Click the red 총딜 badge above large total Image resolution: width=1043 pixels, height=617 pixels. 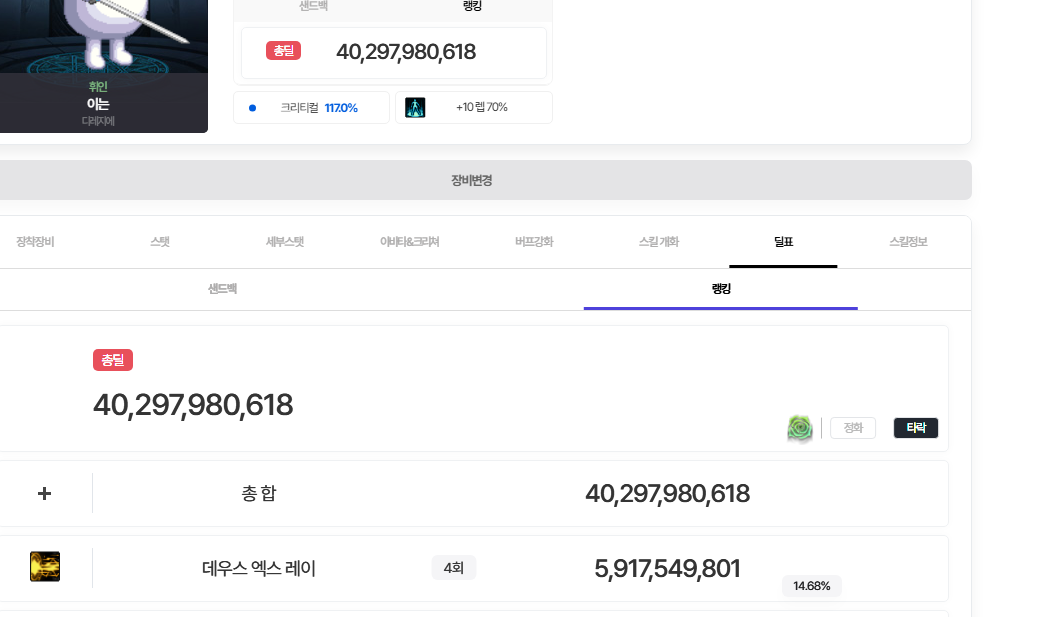pos(113,360)
